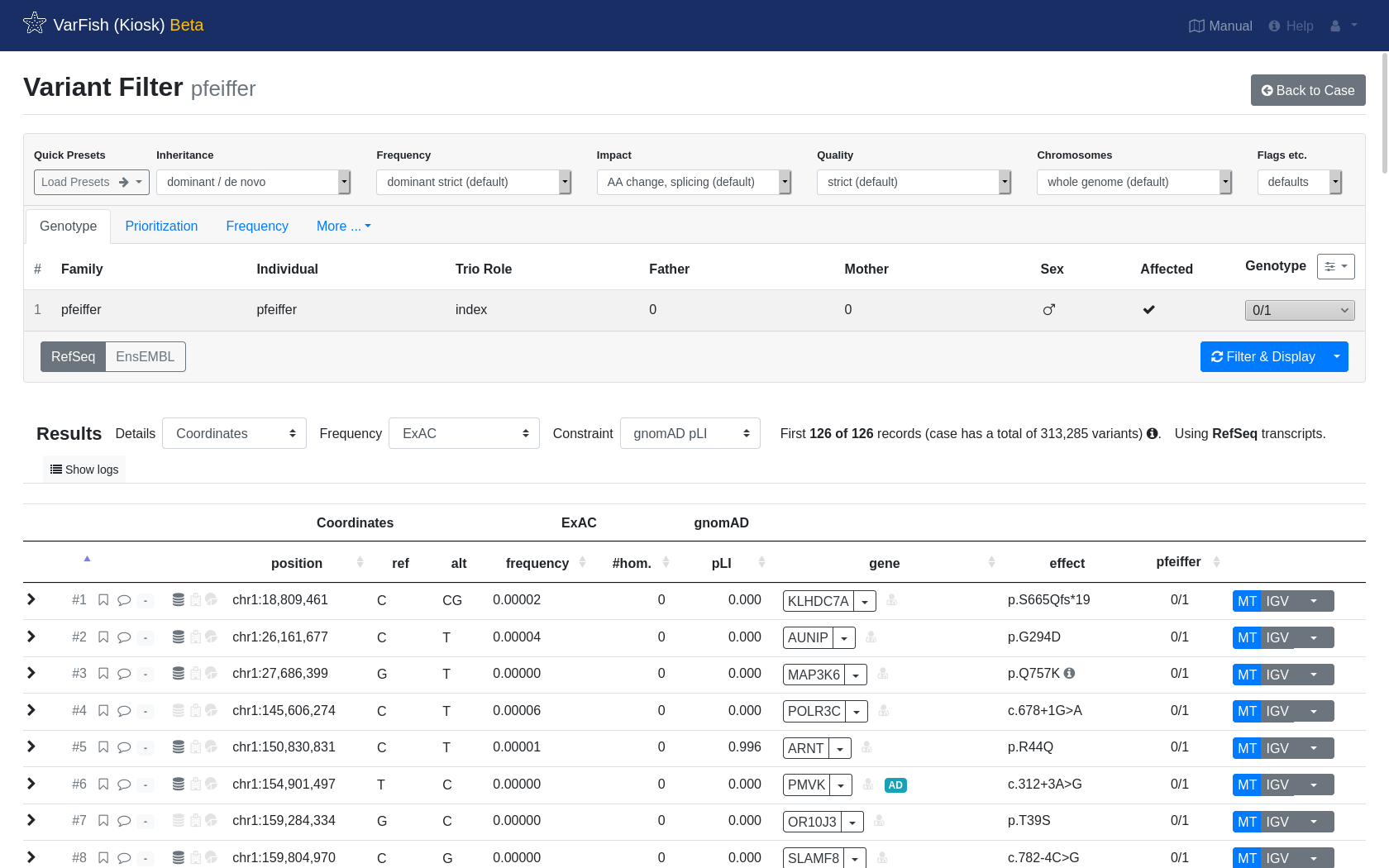Click globe icon on row #1
1389x868 pixels.
[x=212, y=599]
